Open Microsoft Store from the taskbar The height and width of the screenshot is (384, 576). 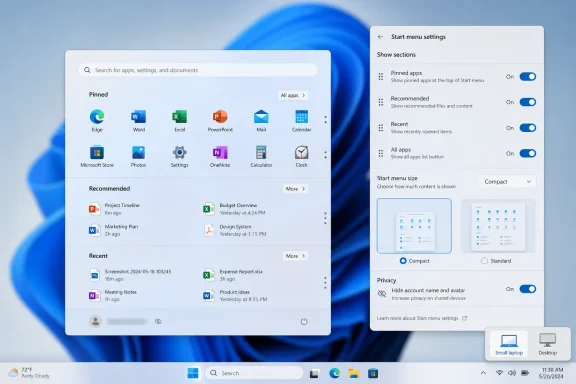[x=373, y=373]
